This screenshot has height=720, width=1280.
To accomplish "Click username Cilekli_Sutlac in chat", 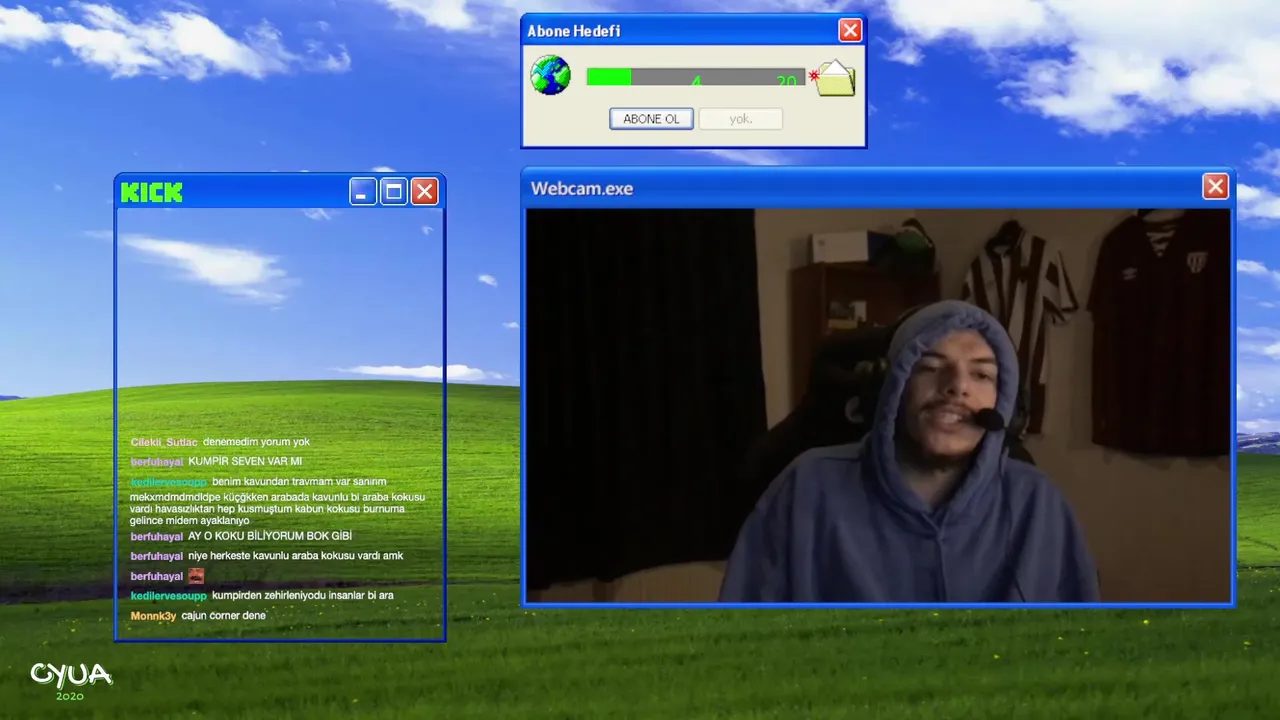I will [x=164, y=442].
